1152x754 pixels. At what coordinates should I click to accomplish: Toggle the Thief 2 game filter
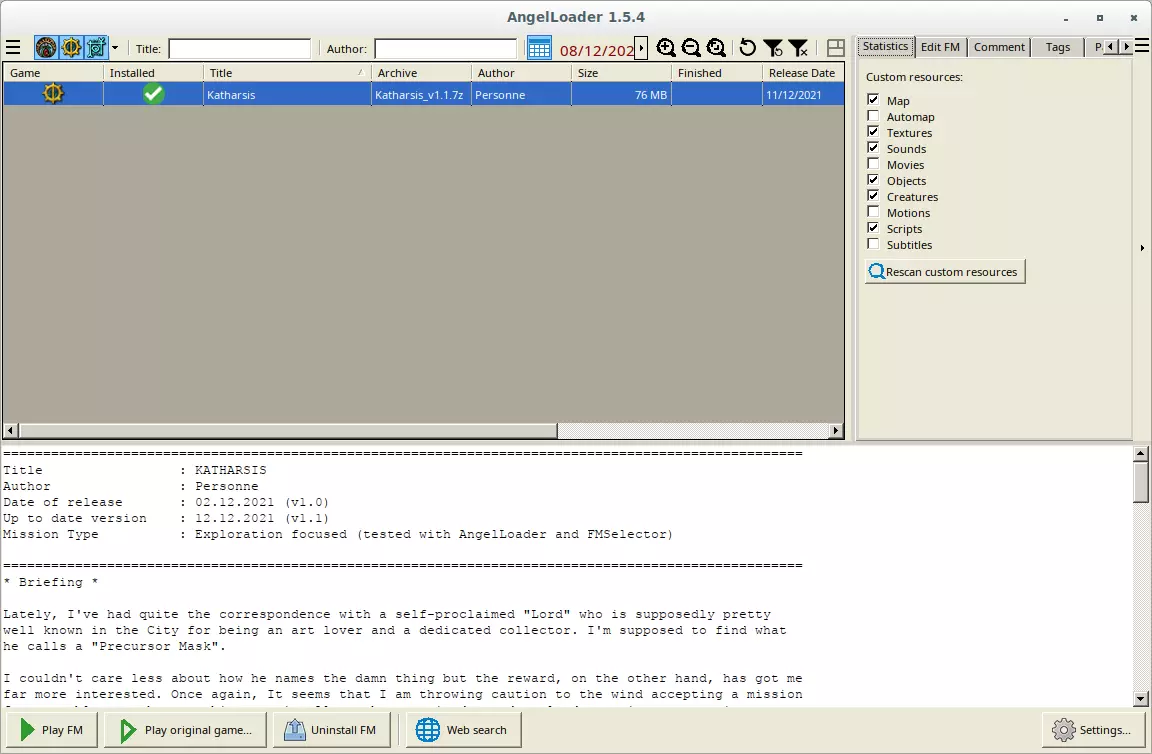point(71,48)
